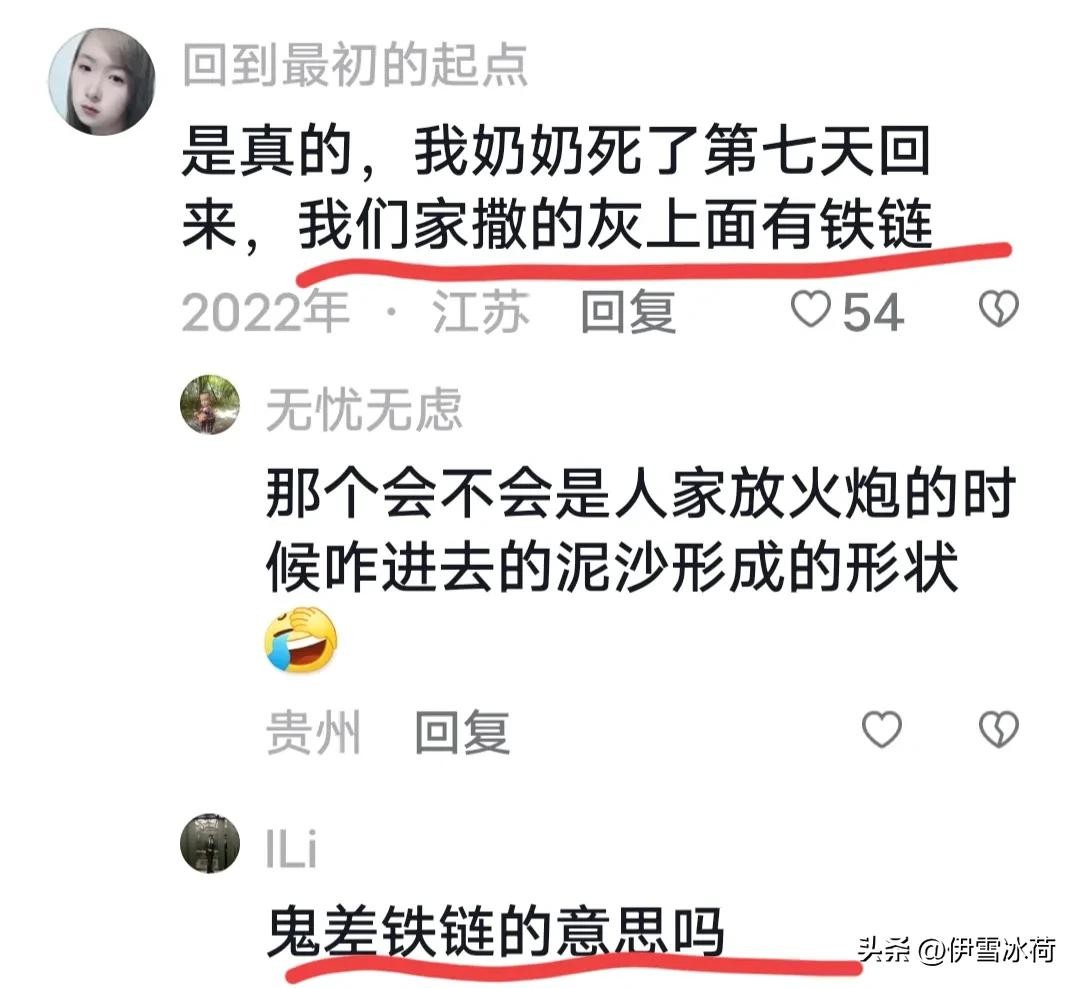1080x988 pixels.
Task: Tap the 2022年 · 江苏 timestamp label
Action: point(355,311)
